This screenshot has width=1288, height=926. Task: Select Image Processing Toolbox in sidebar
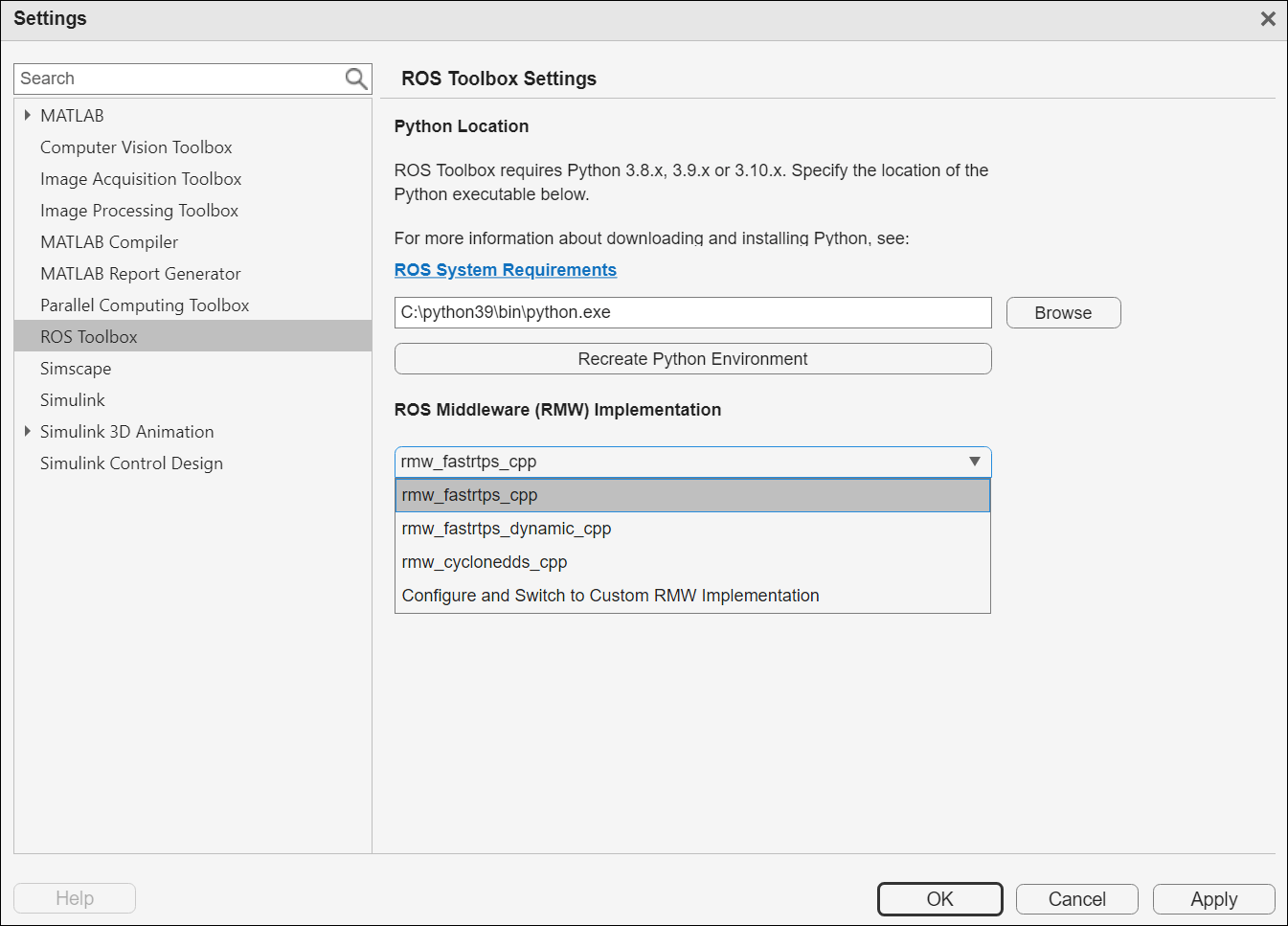point(139,211)
